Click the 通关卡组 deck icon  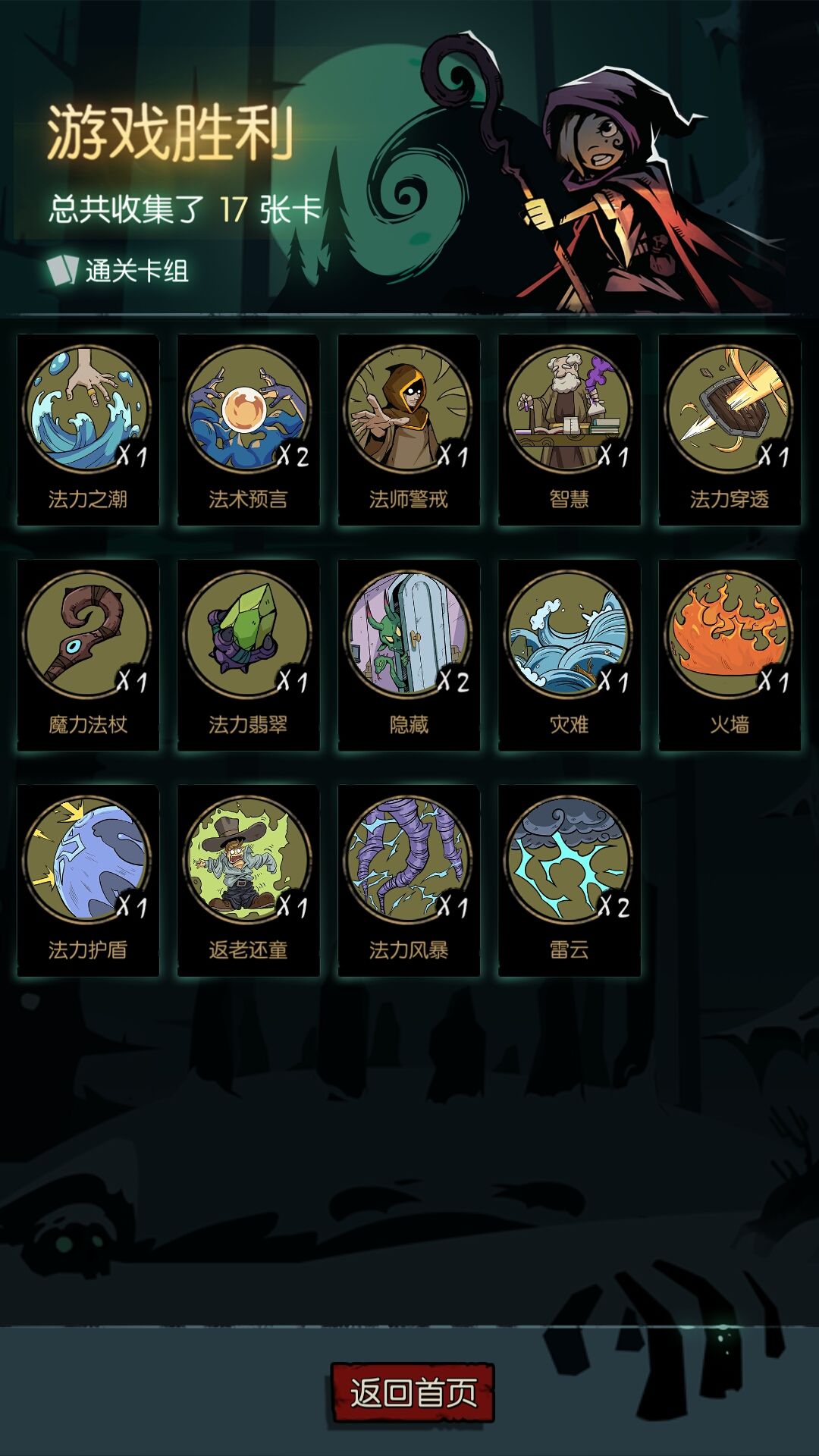62,270
